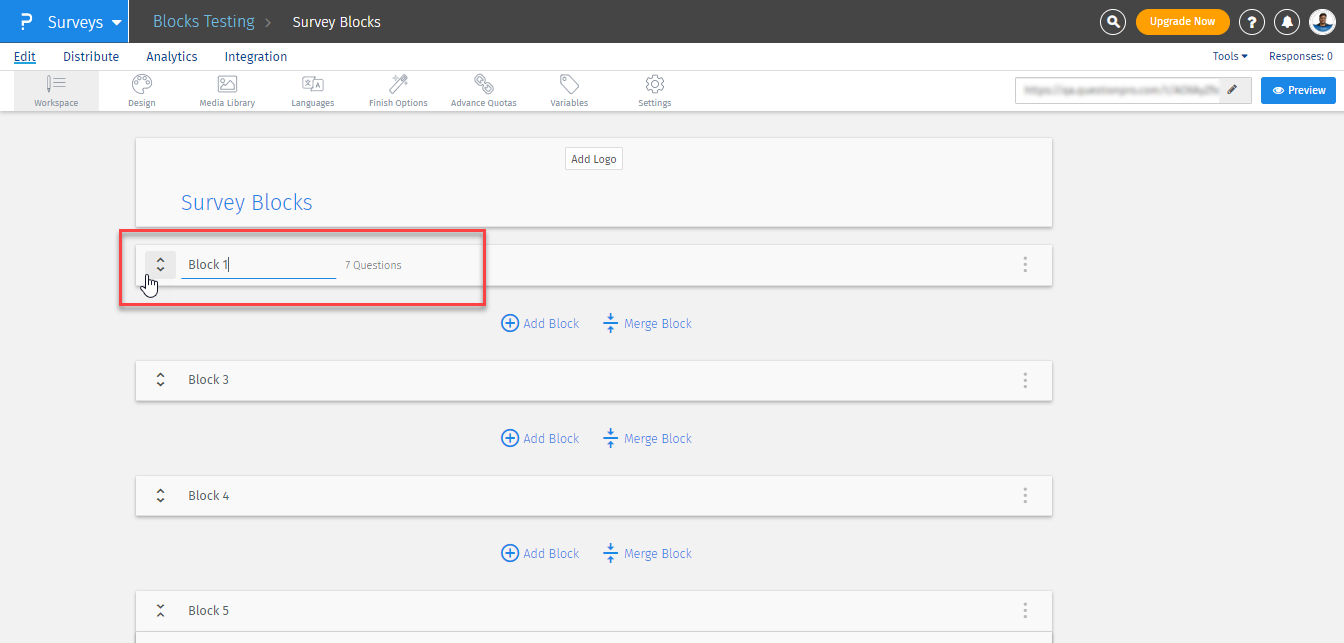Open the Languages icon
The image size is (1344, 643).
313,91
